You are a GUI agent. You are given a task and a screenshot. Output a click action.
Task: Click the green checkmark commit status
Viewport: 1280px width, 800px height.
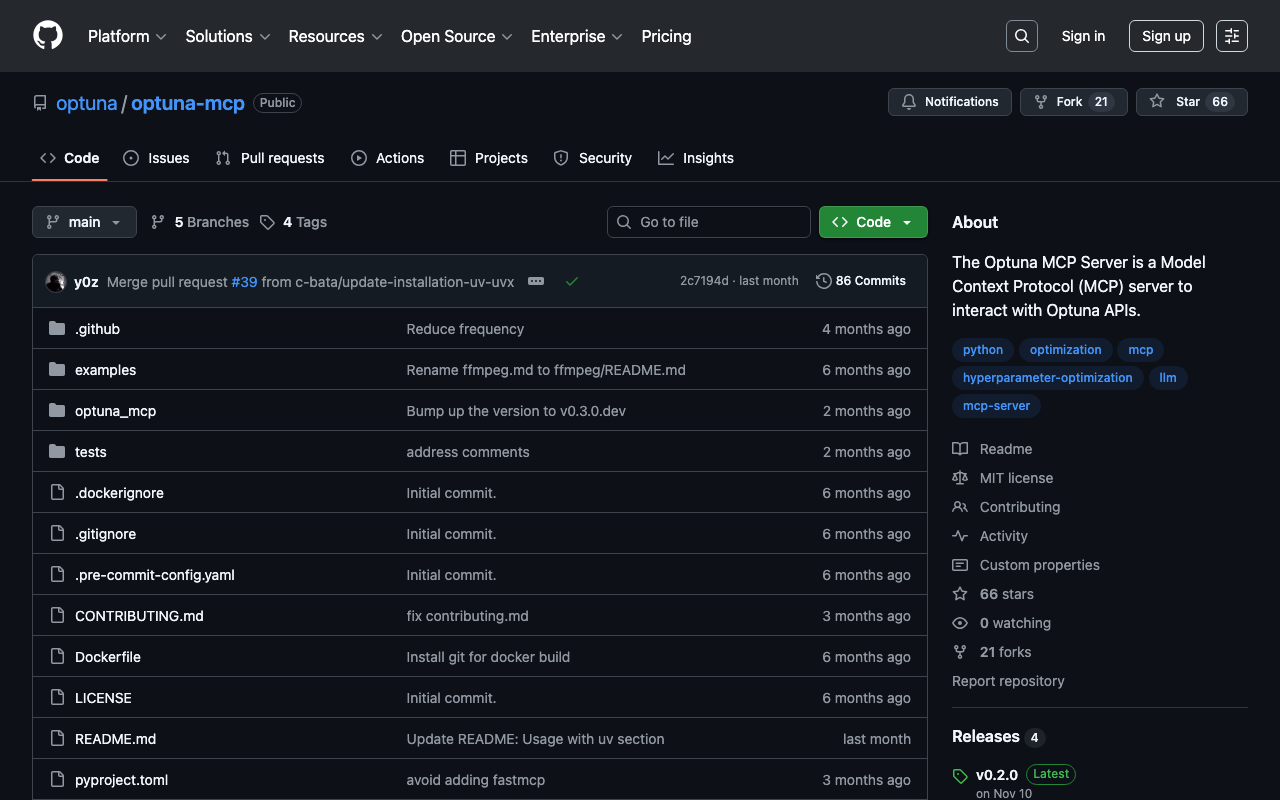[x=572, y=282]
